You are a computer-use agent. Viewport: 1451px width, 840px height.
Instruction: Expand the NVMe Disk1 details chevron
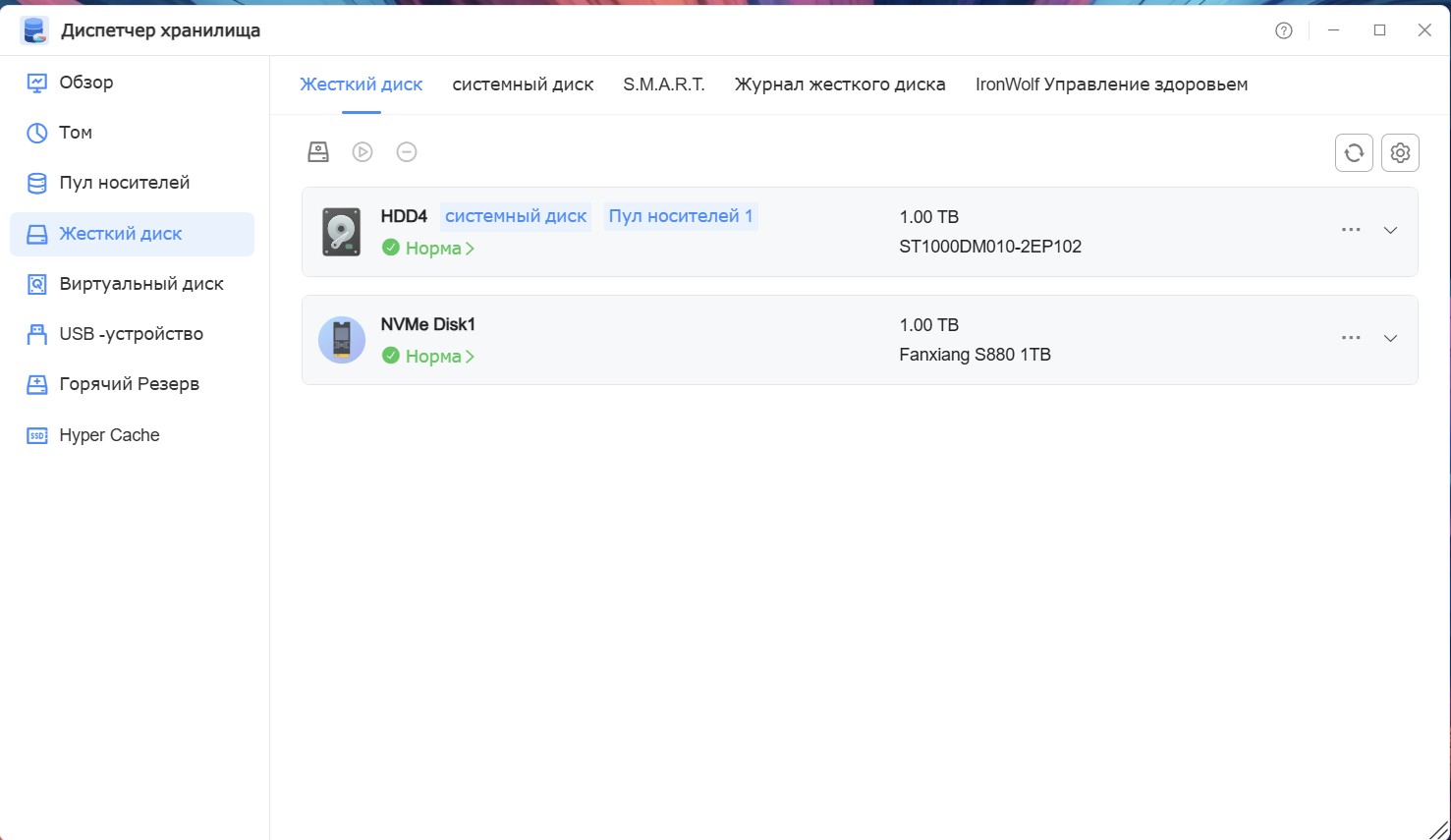pyautogui.click(x=1390, y=338)
